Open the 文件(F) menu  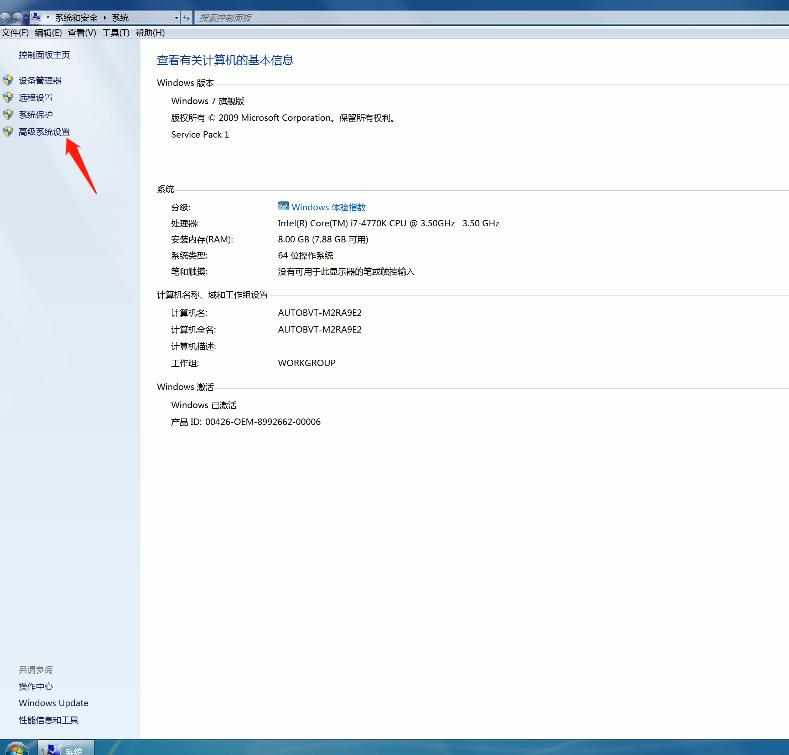click(x=15, y=33)
